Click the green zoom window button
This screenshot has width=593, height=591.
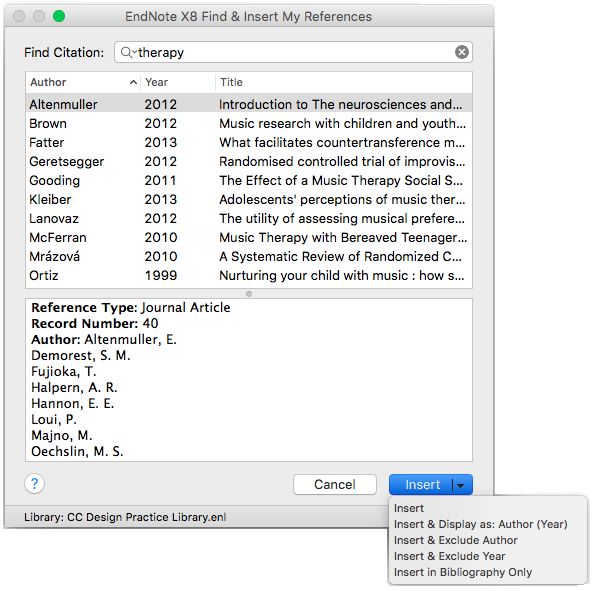click(59, 16)
